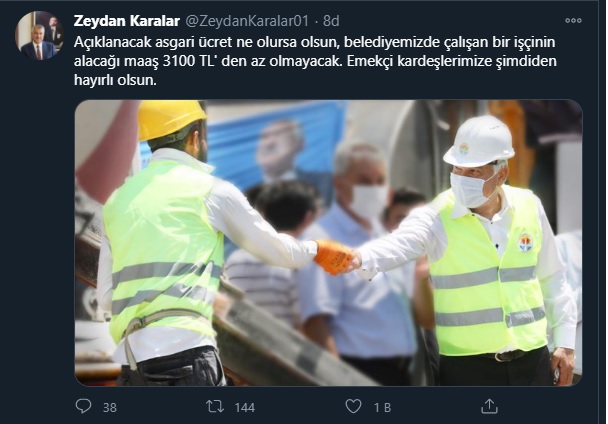Open the reply icon with speech bubble
This screenshot has height=424, width=608.
pos(83,406)
